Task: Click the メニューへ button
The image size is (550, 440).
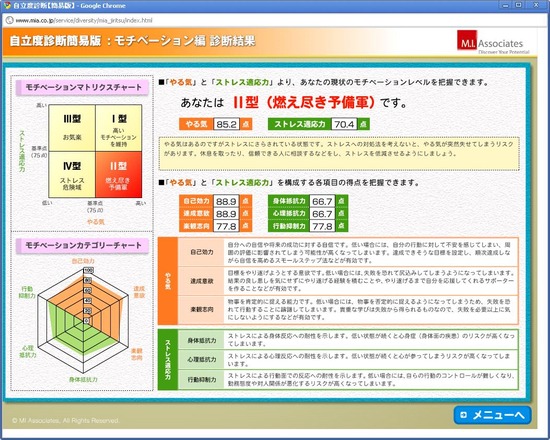Action: [x=492, y=415]
